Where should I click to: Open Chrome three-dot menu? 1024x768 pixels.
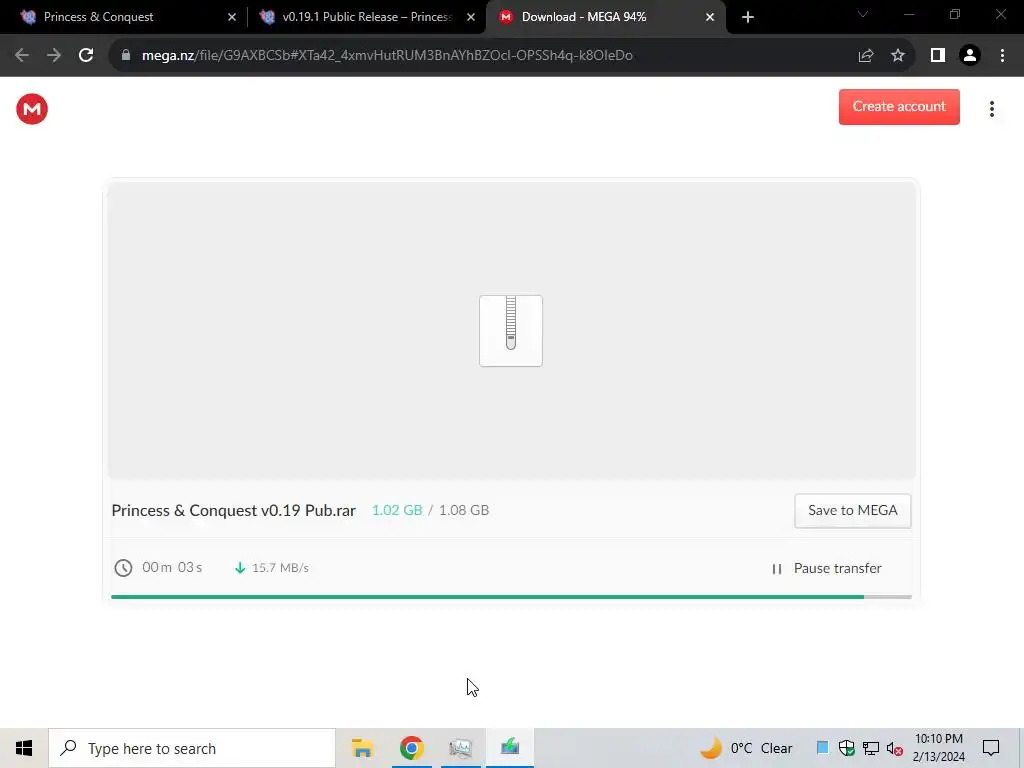click(x=1002, y=56)
